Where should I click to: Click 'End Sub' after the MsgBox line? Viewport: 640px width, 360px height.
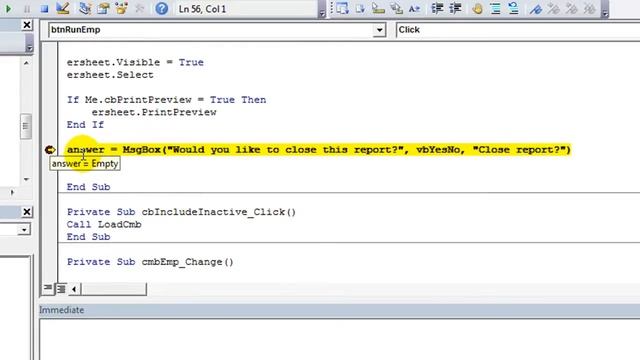pyautogui.click(x=89, y=187)
